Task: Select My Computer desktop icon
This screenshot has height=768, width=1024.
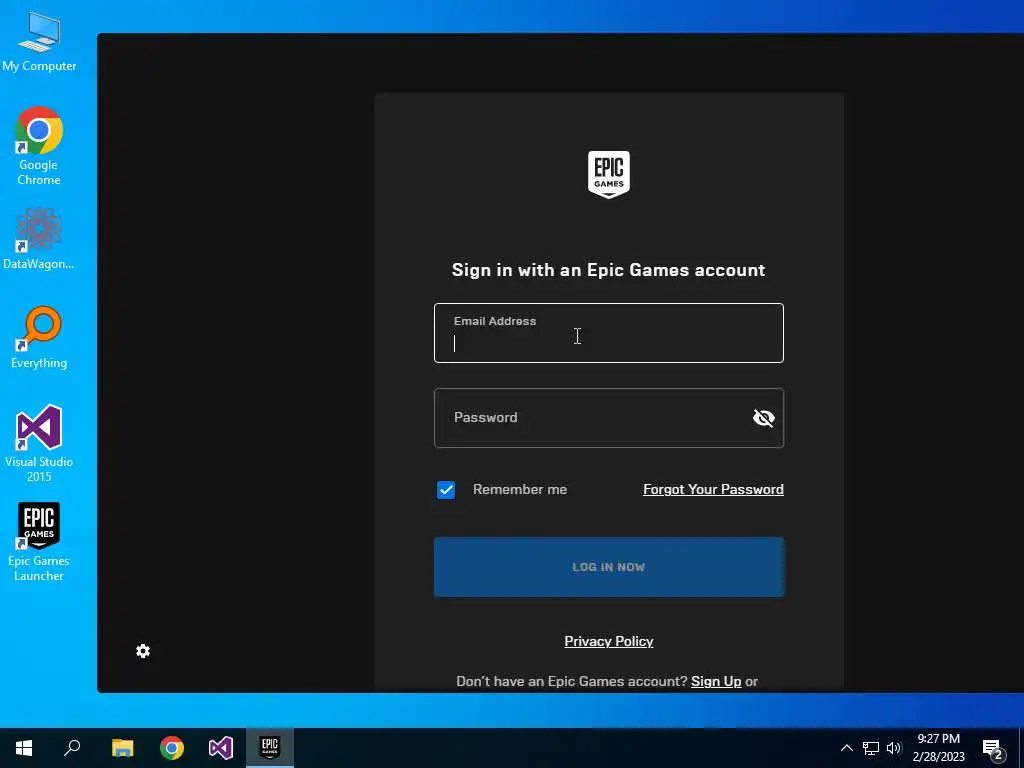Action: coord(39,42)
